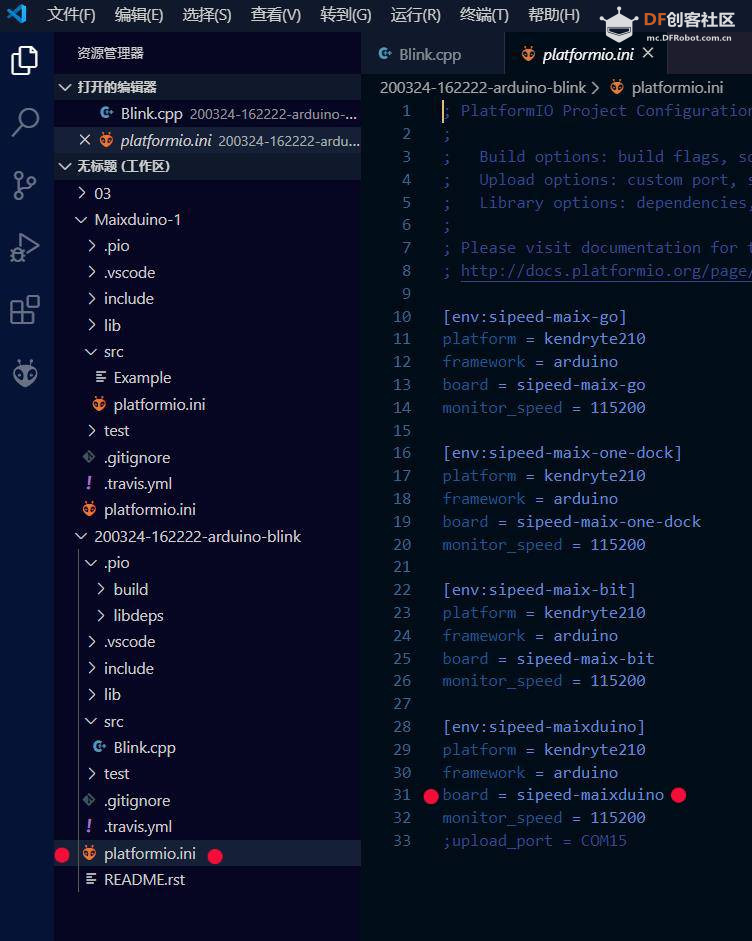
Task: Open .travis.yml under arduino-blink
Action: pos(208,826)
